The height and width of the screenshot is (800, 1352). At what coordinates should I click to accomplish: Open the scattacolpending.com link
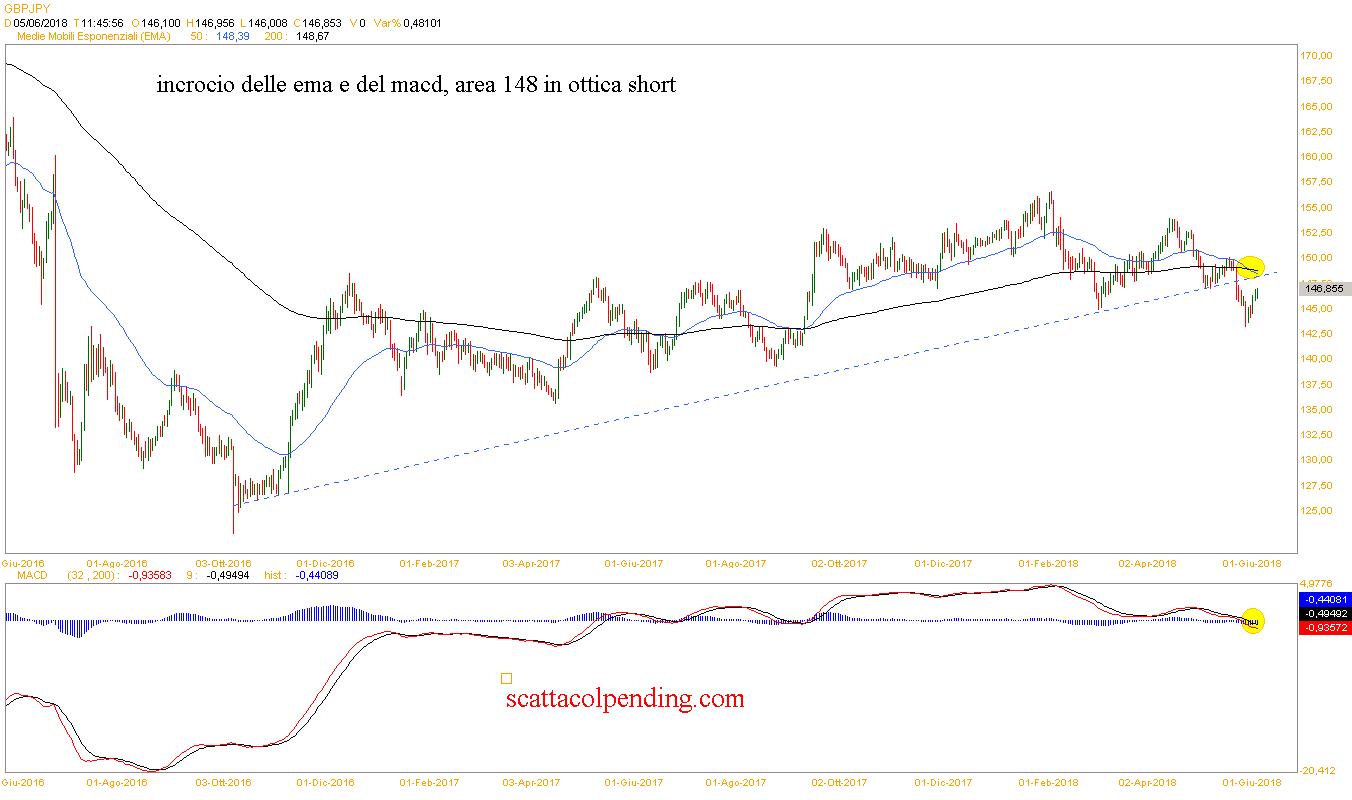tap(626, 698)
